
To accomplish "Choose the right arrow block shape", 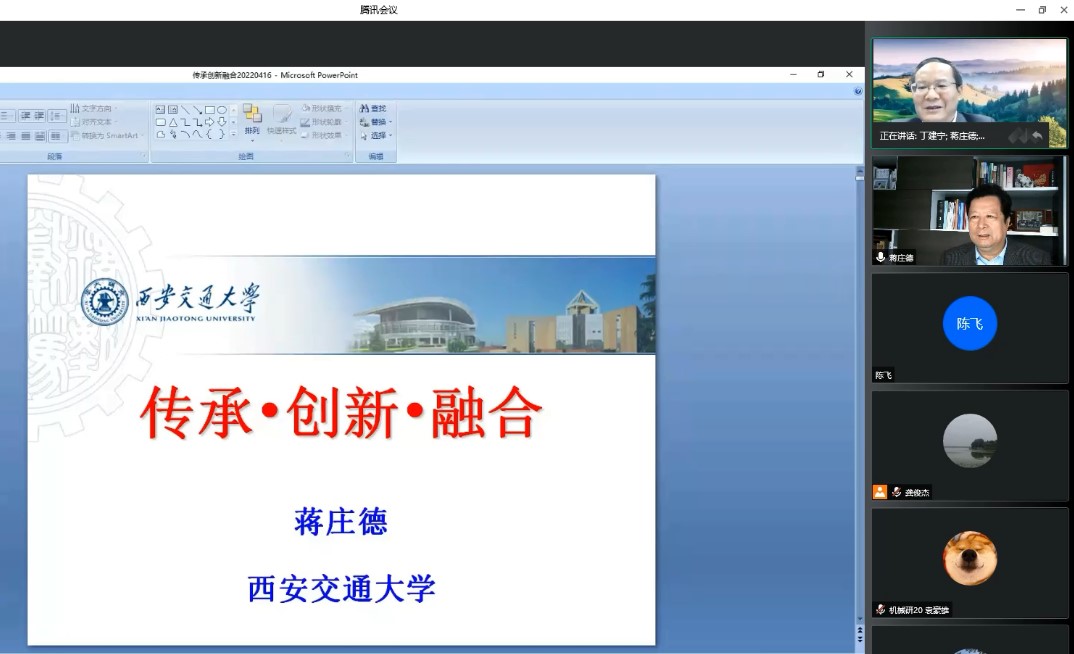I will pyautogui.click(x=210, y=122).
